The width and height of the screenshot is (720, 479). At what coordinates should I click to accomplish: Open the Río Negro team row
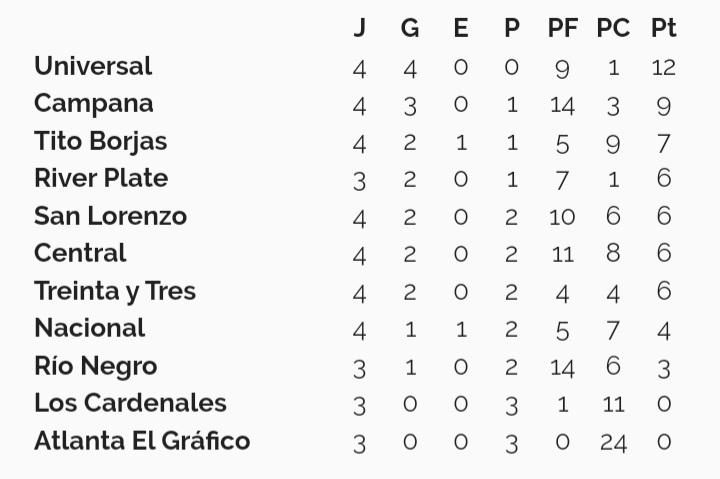pyautogui.click(x=355, y=367)
